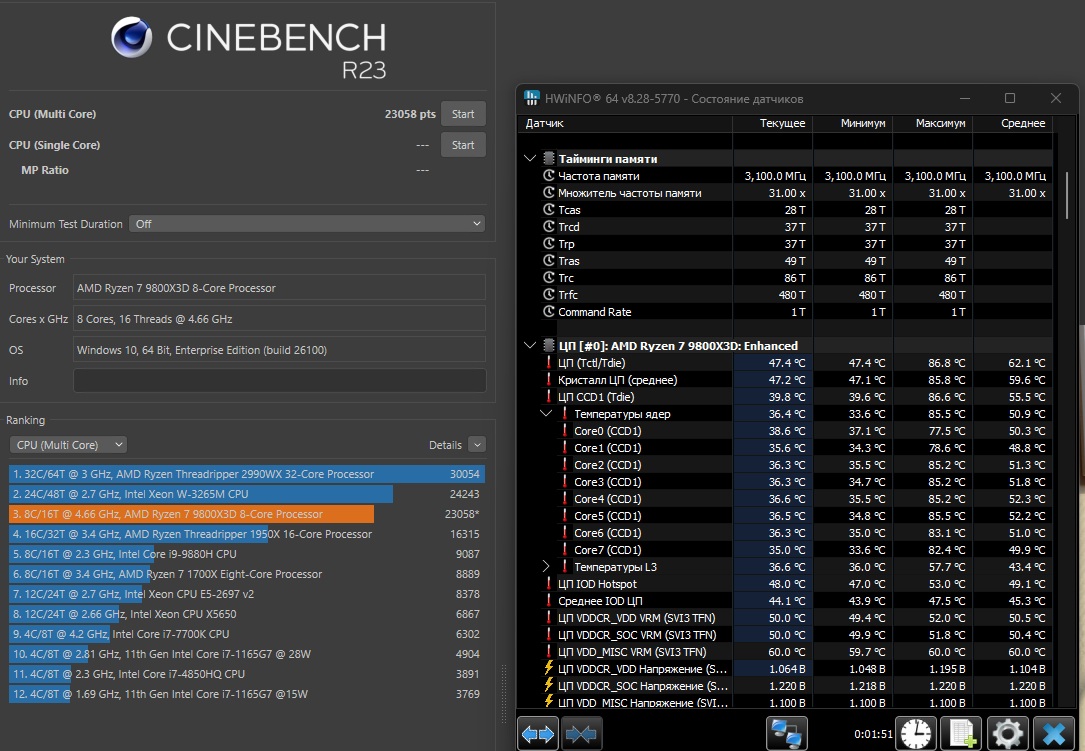Click the thermometer icon beside Среднее IOD ЦП
This screenshot has width=1085, height=751.
coord(549,601)
